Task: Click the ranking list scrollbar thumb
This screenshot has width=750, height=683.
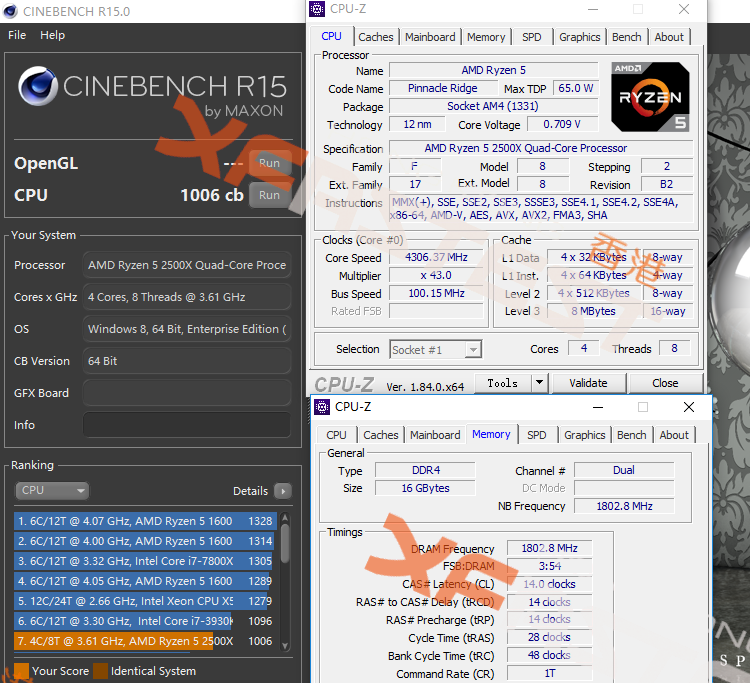Action: click(x=285, y=543)
